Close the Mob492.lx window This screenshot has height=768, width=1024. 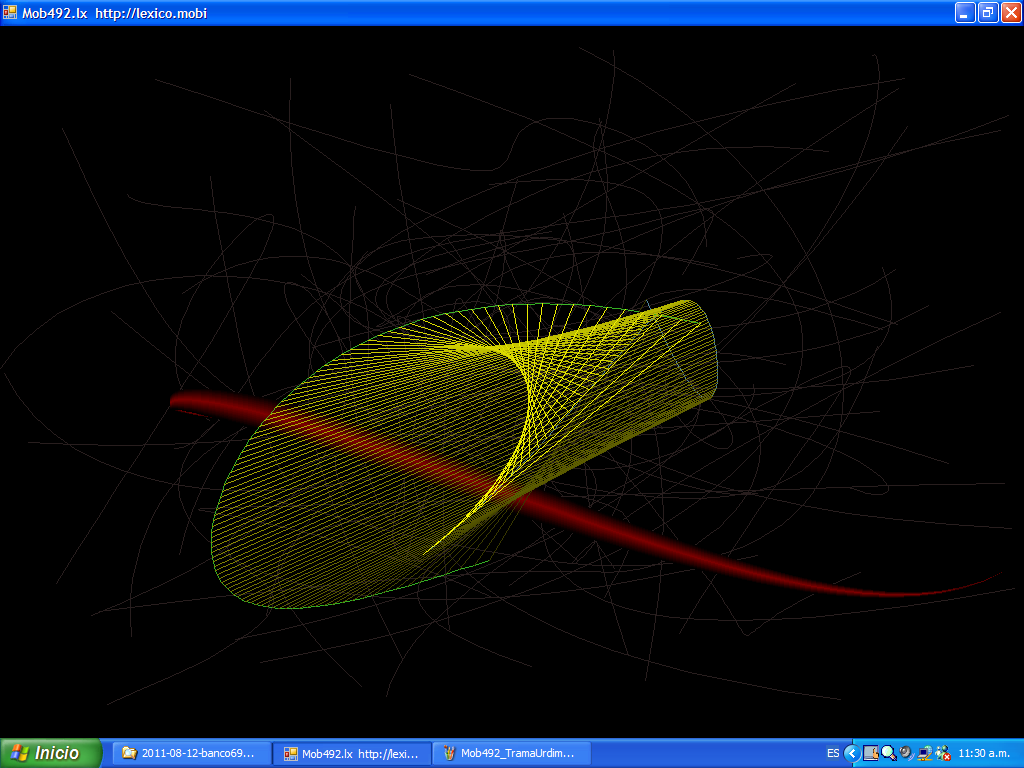pos(1010,12)
